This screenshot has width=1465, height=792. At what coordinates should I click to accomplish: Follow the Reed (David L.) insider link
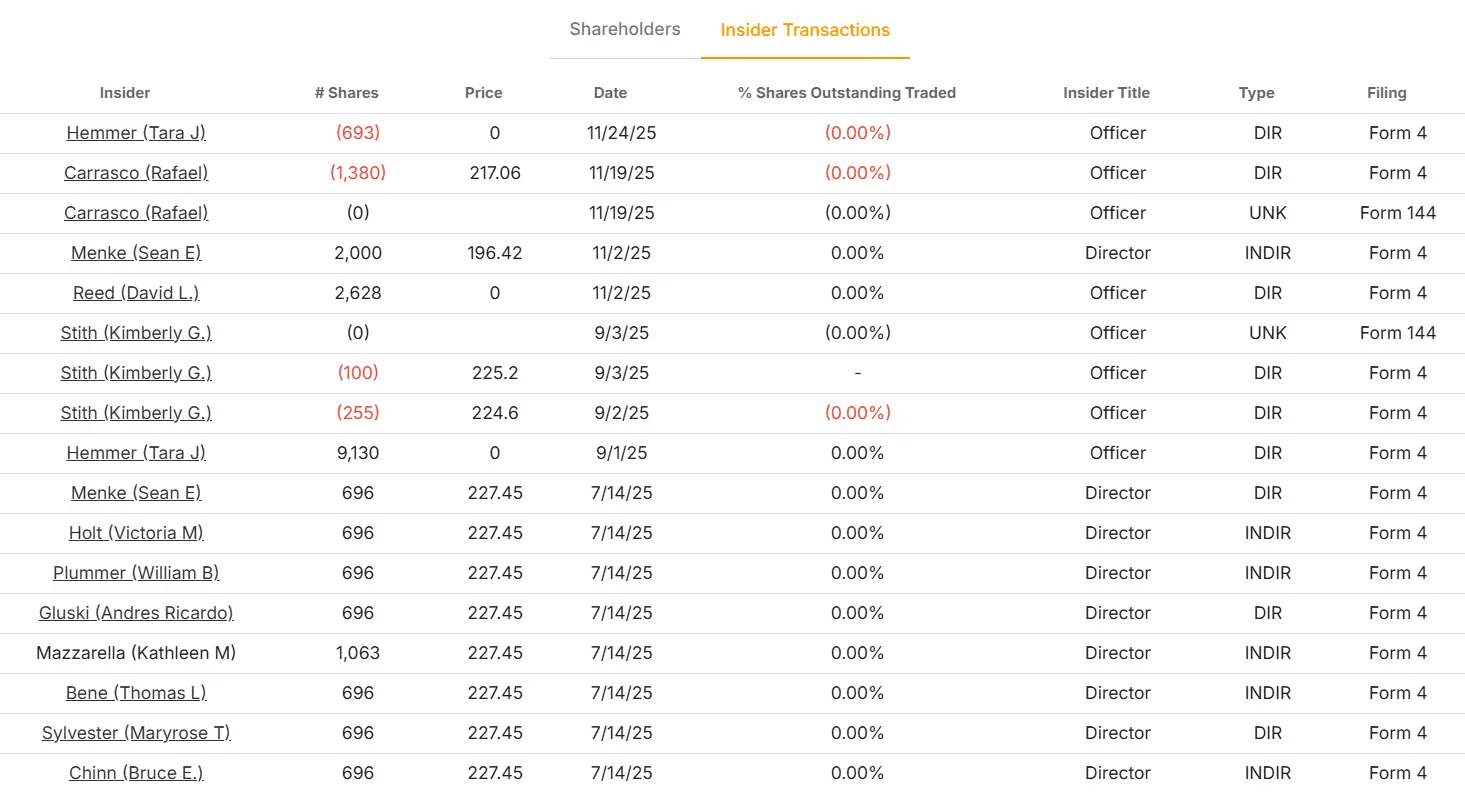coord(136,293)
